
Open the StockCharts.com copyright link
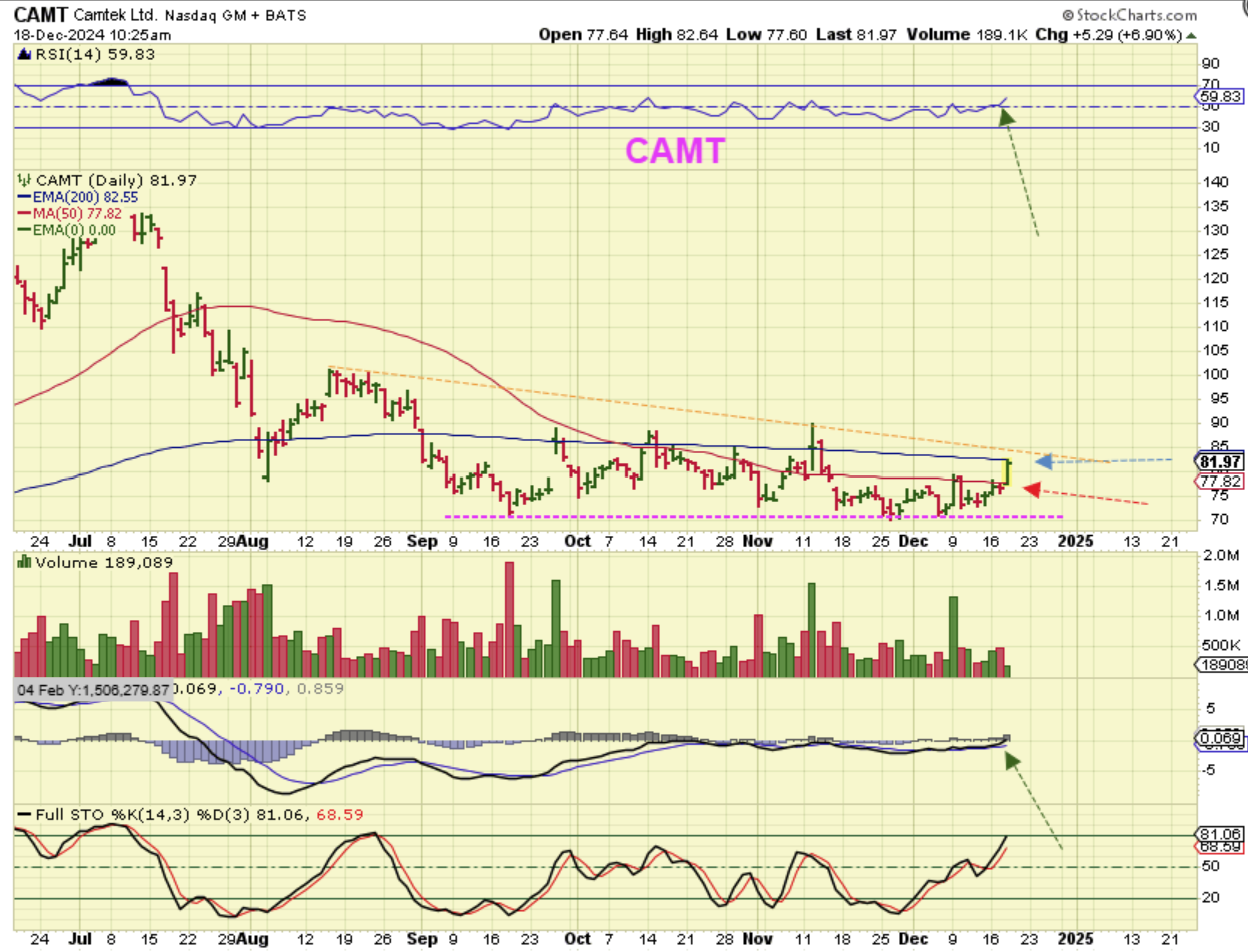[1129, 15]
